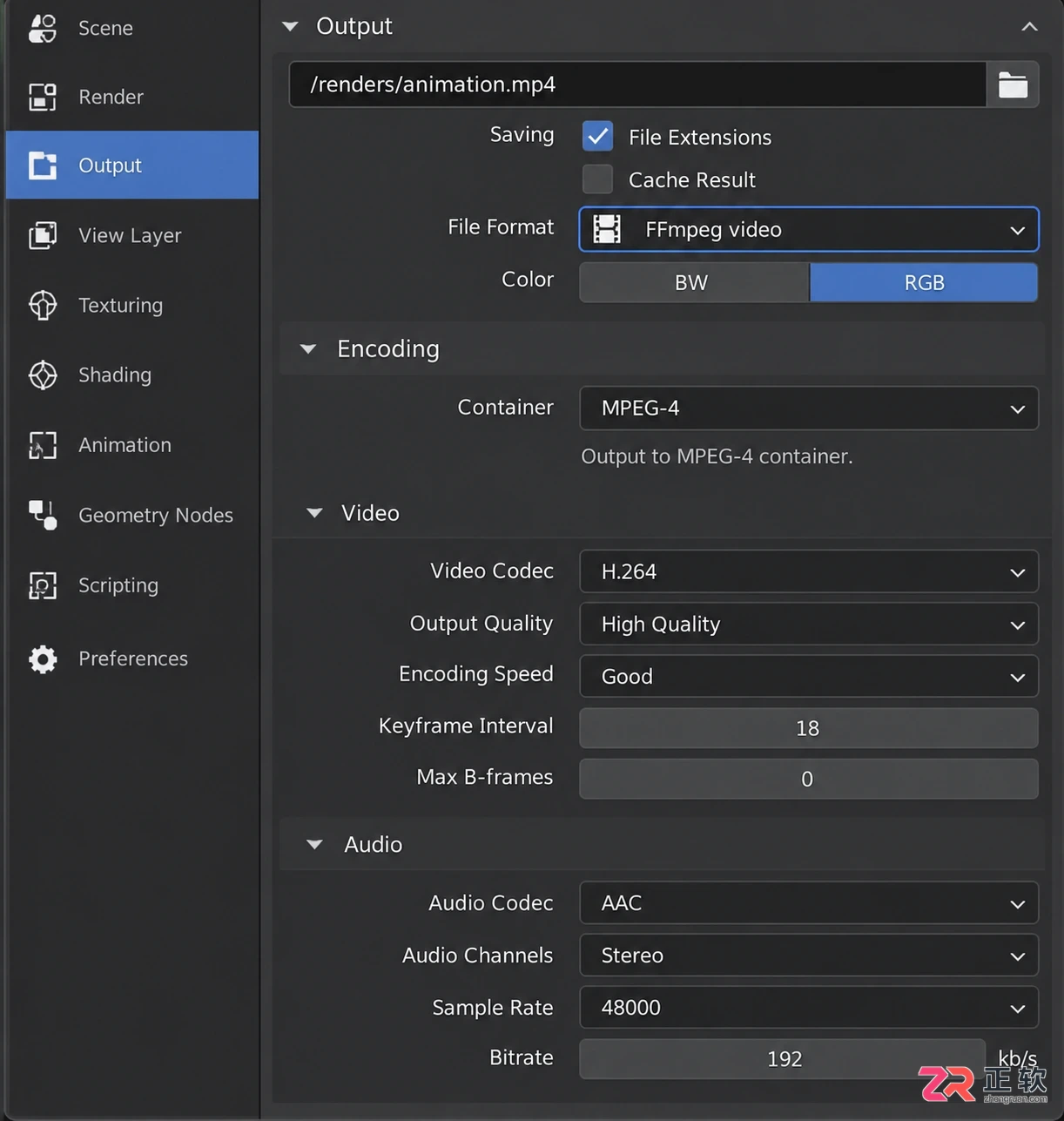This screenshot has width=1064, height=1121.
Task: Click the Scene icon in sidebar
Action: click(43, 28)
